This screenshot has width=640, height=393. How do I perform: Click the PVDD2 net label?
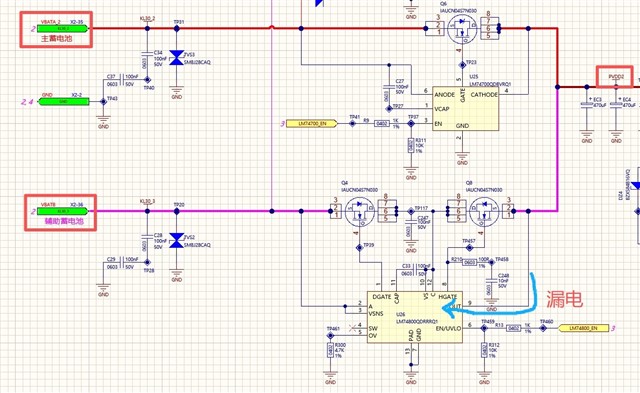click(616, 77)
